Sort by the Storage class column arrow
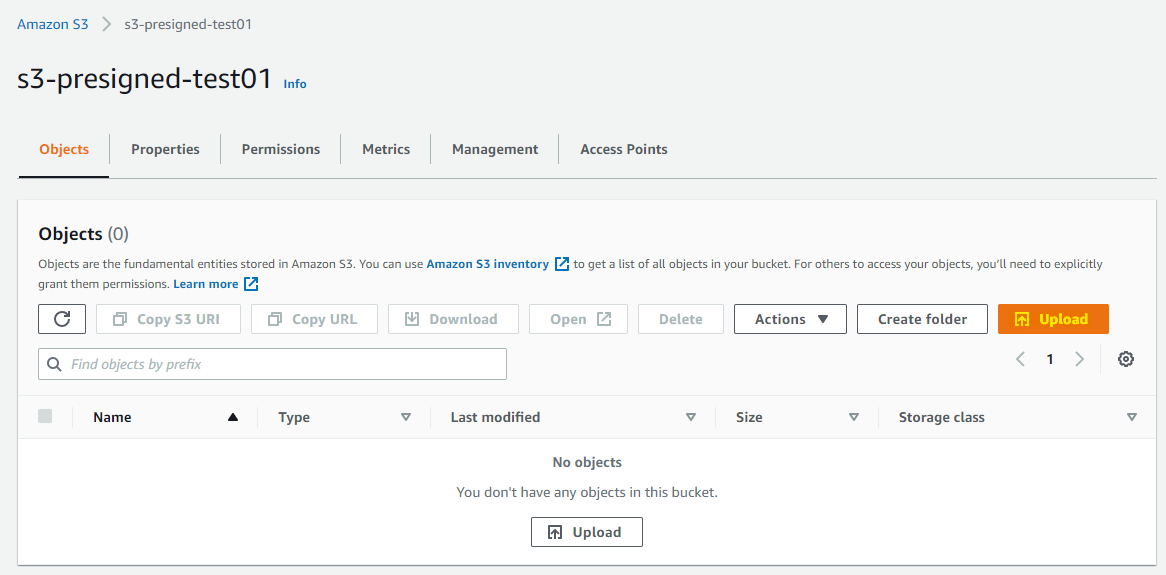 [1132, 417]
